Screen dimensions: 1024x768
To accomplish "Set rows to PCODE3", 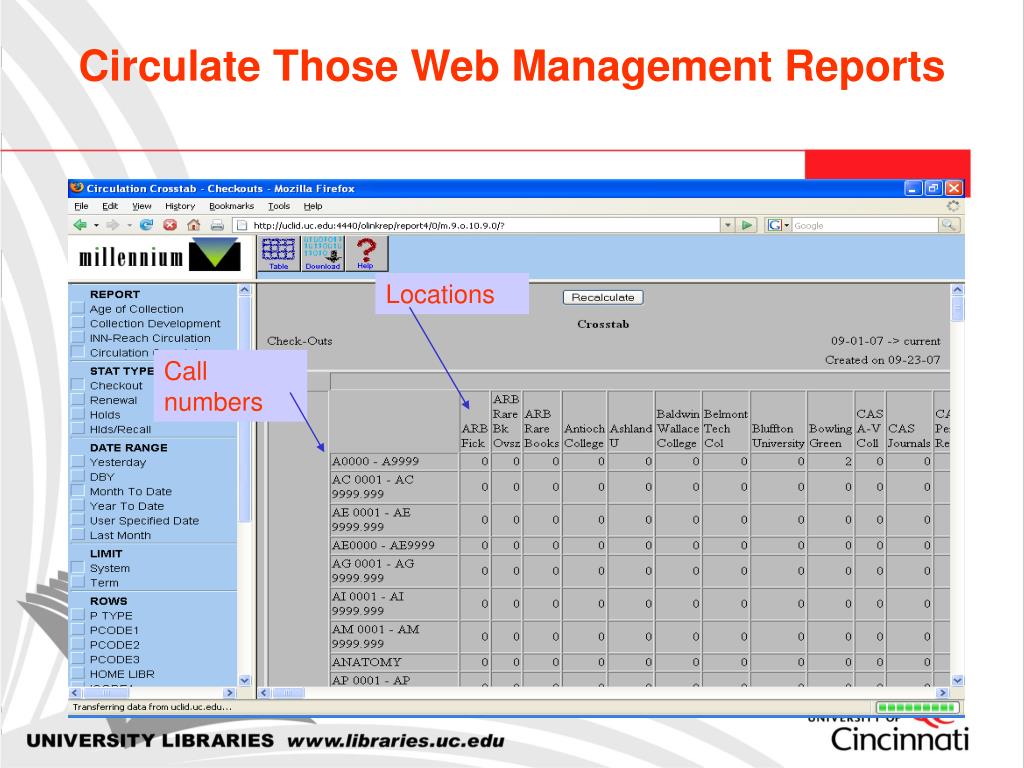I will 115,659.
